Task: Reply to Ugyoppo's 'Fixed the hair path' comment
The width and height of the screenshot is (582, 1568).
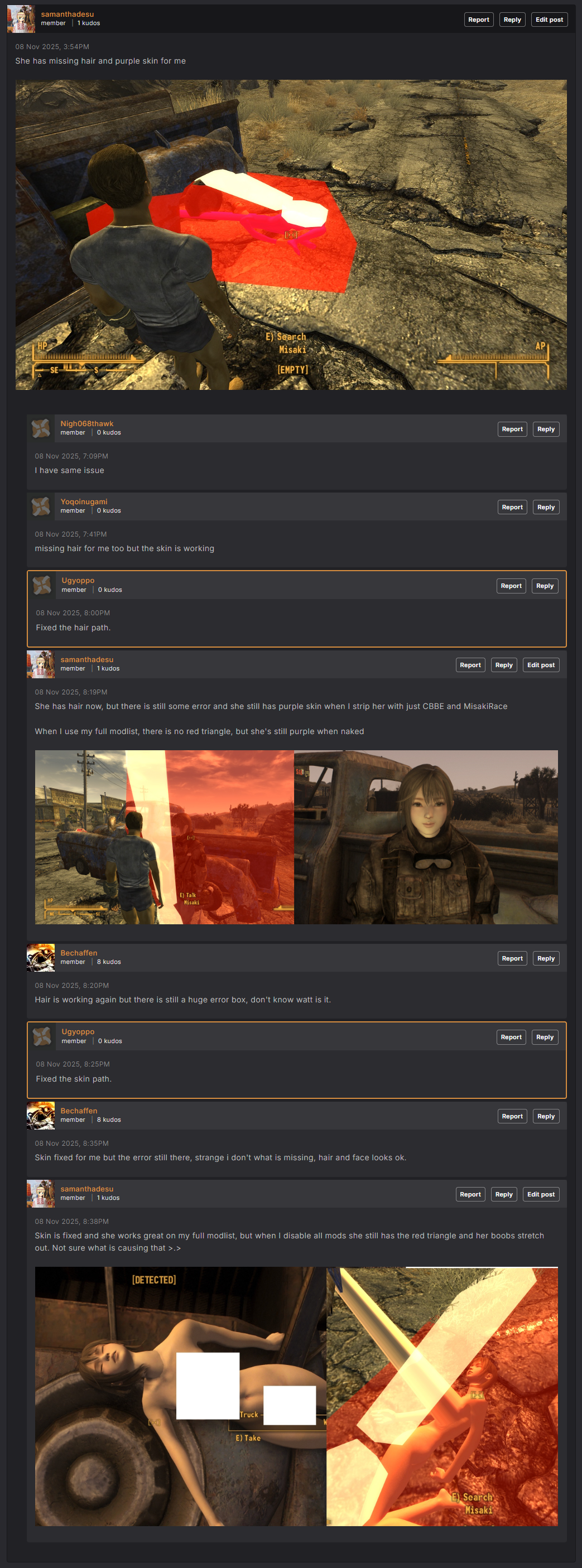Action: click(544, 586)
